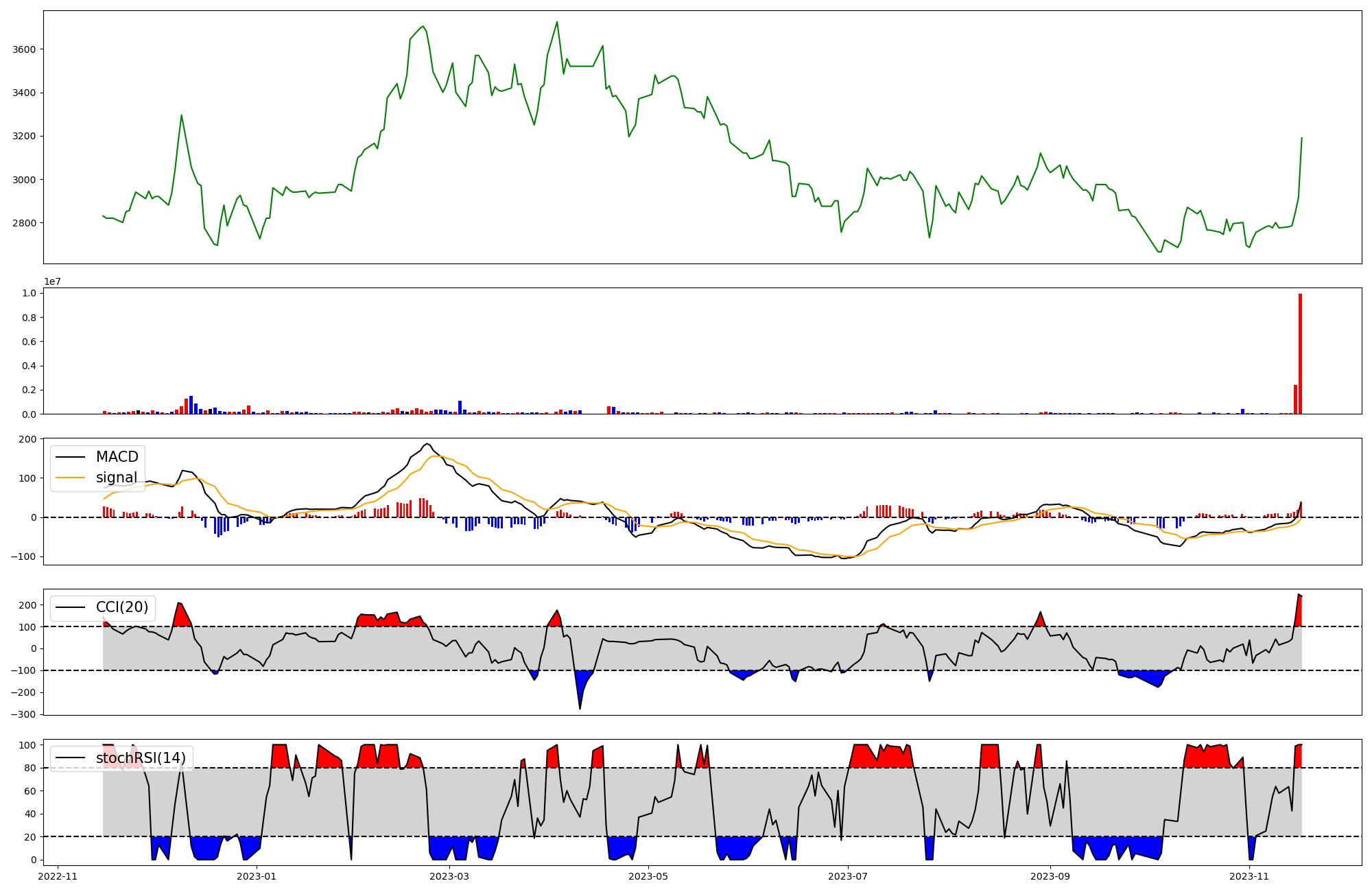Viewport: 1372px width, 892px height.
Task: Click the 2023-01 date axis label
Action: [257, 876]
